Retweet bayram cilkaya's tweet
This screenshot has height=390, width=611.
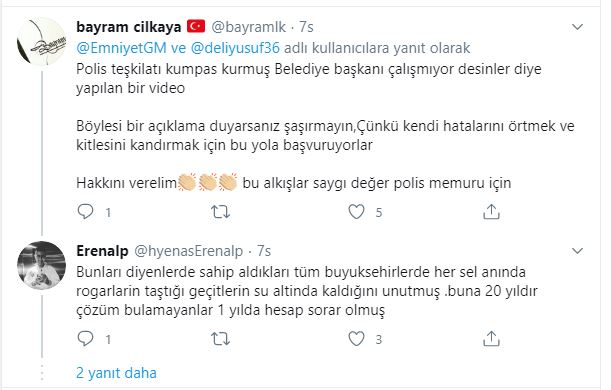tap(220, 212)
